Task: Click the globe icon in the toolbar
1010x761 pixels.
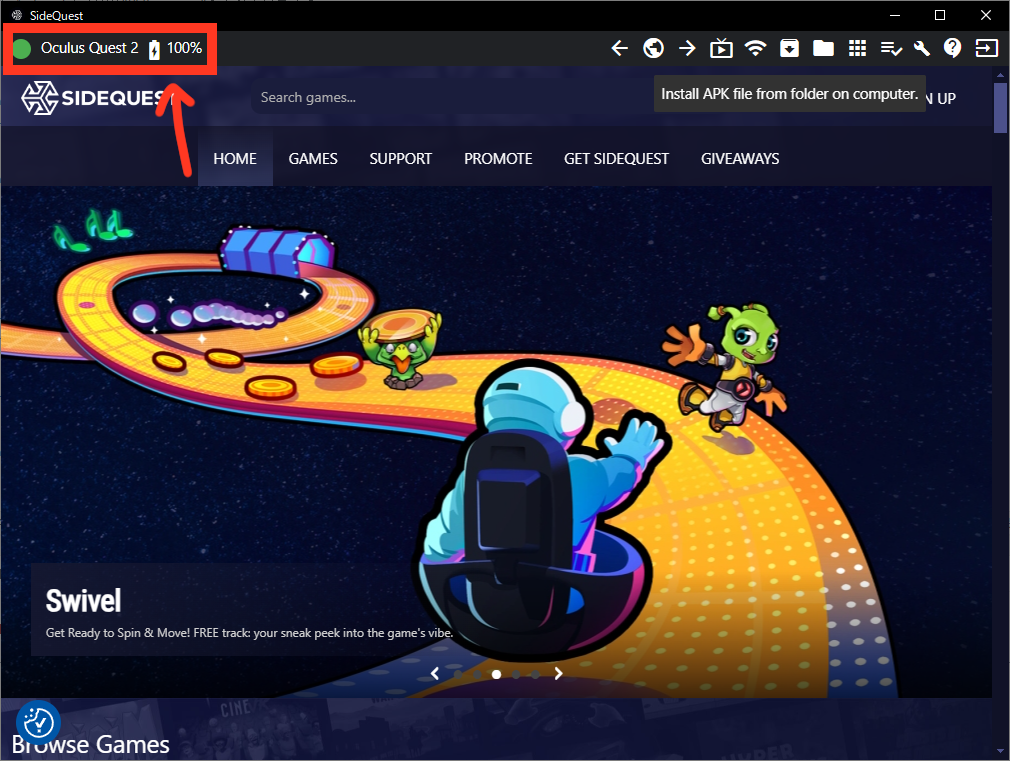Action: click(653, 48)
